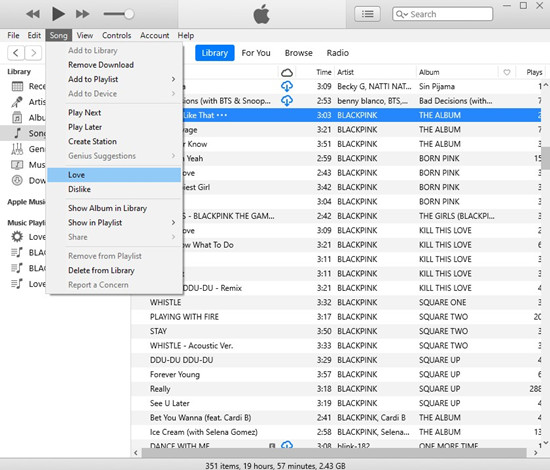Open the Controls menu
The height and width of the screenshot is (470, 550).
click(x=116, y=35)
